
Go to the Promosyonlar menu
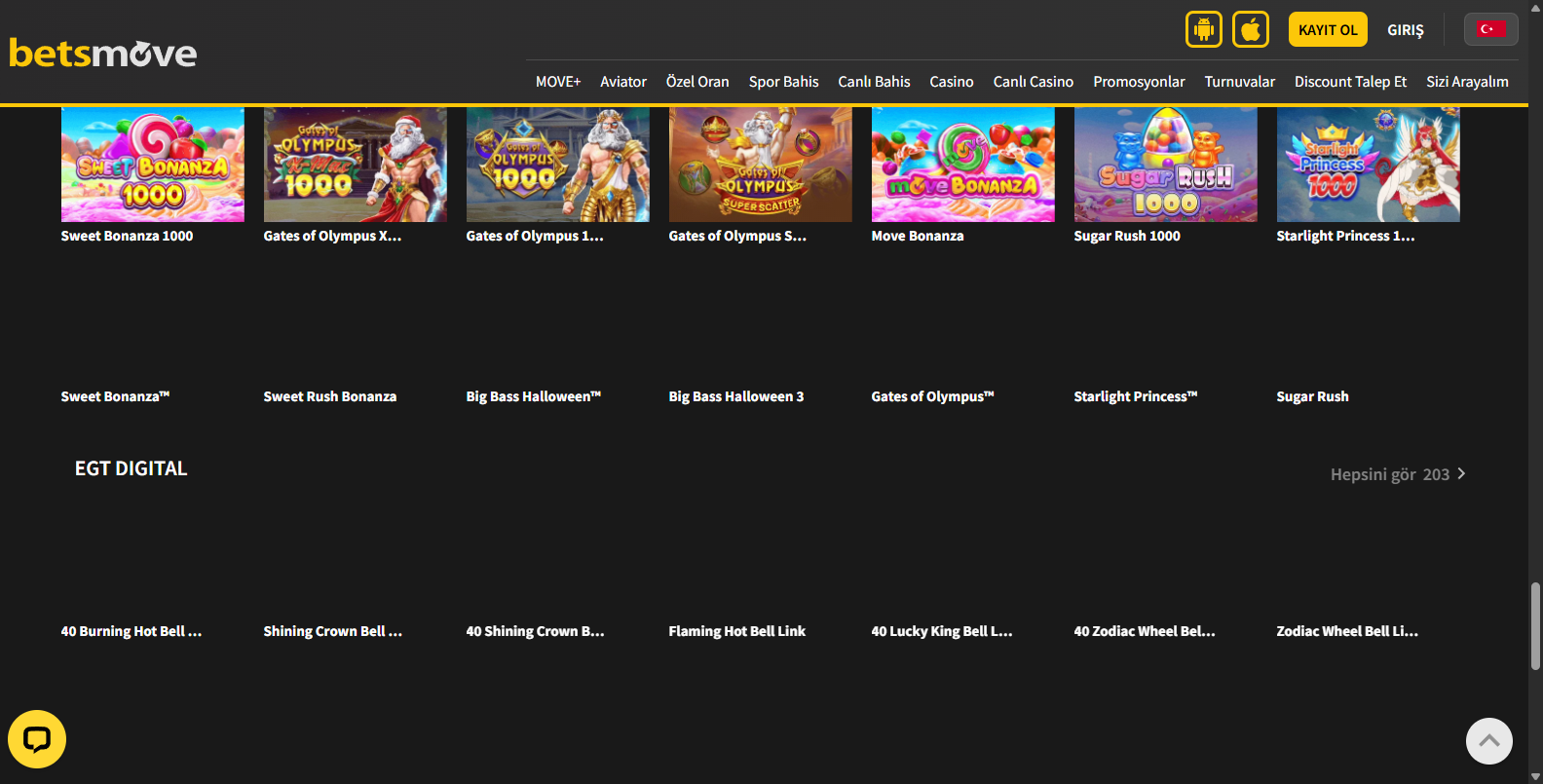click(x=1138, y=82)
